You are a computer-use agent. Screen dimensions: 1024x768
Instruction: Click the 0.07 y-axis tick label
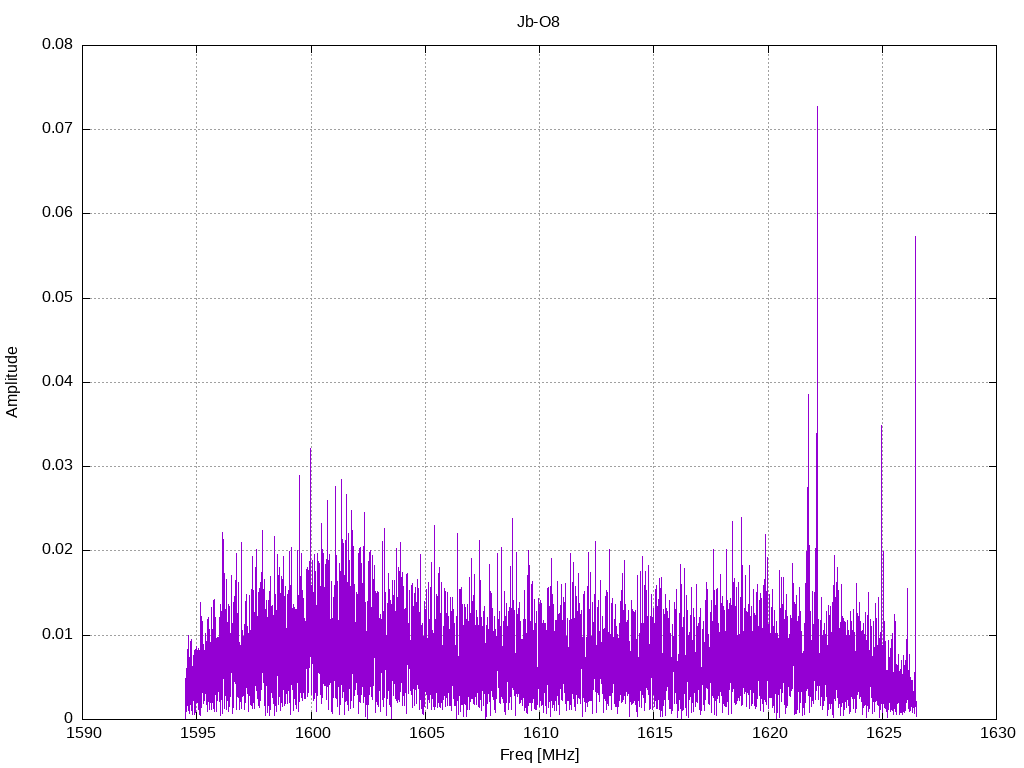(56, 129)
